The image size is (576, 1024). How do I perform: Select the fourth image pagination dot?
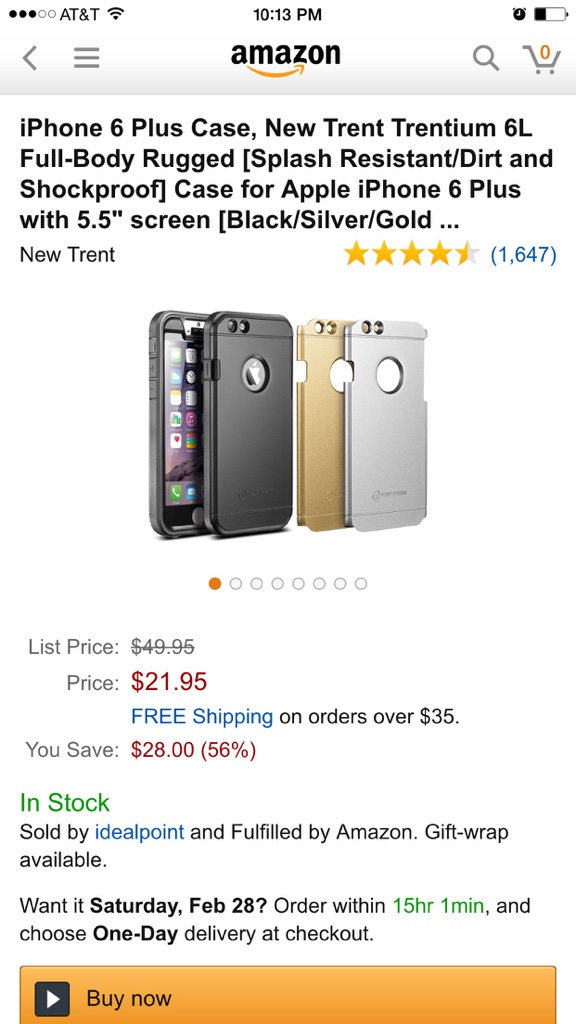278,583
